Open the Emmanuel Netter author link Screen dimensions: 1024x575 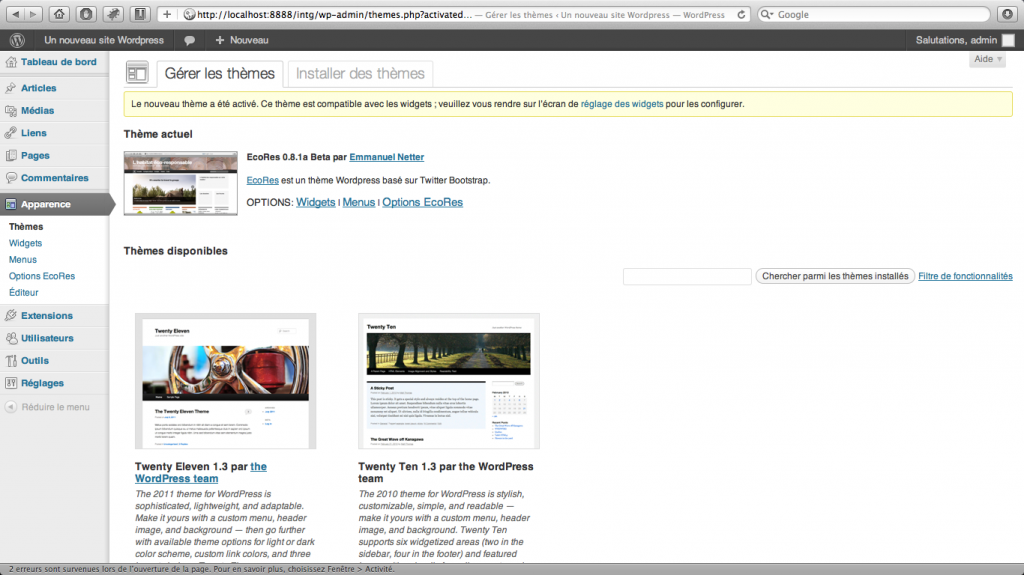coord(387,157)
